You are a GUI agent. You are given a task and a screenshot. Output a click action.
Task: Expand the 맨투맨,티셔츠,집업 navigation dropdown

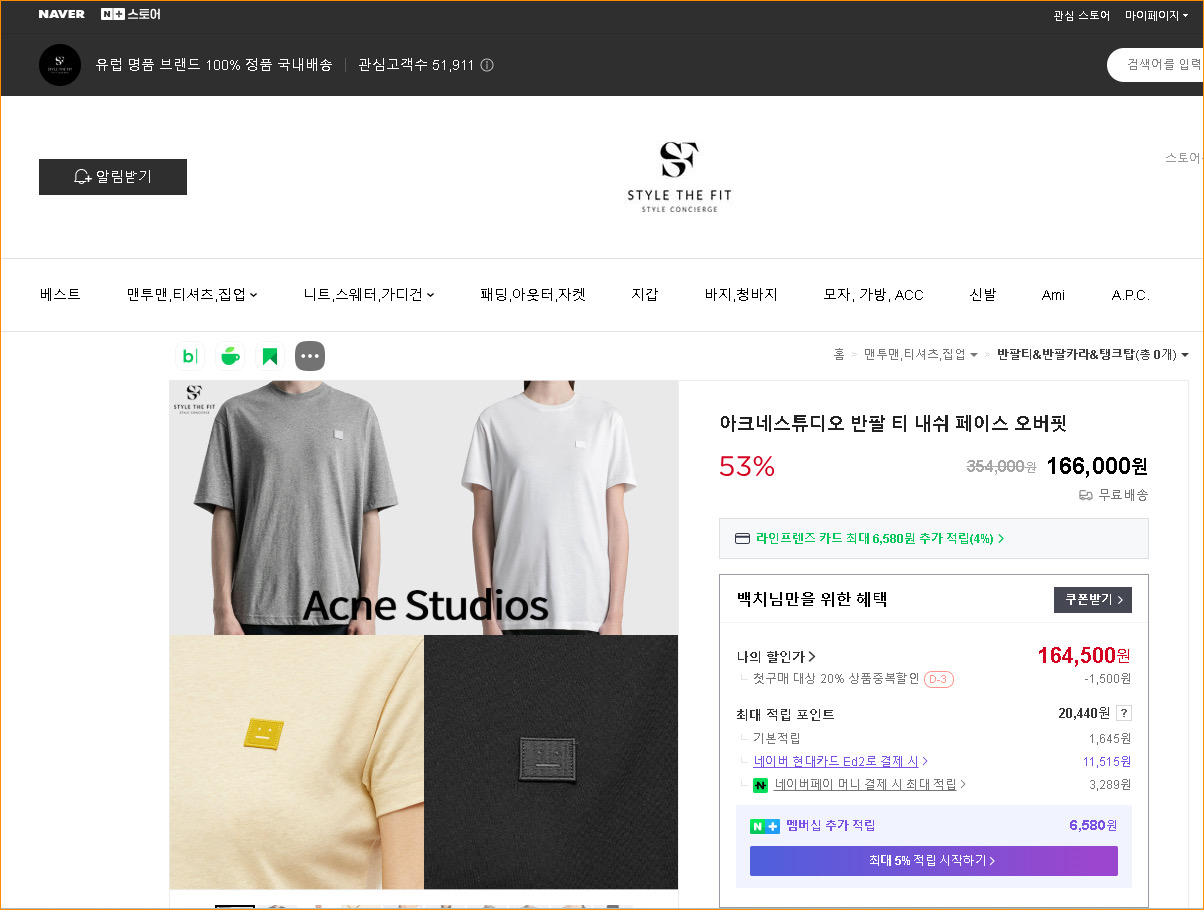coord(192,294)
